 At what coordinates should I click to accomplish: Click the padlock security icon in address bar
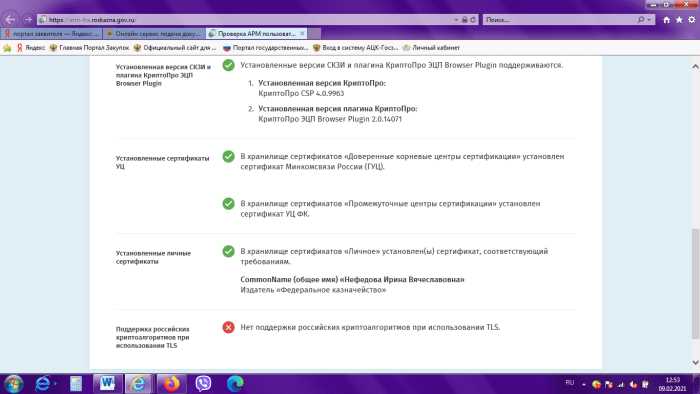tap(464, 20)
